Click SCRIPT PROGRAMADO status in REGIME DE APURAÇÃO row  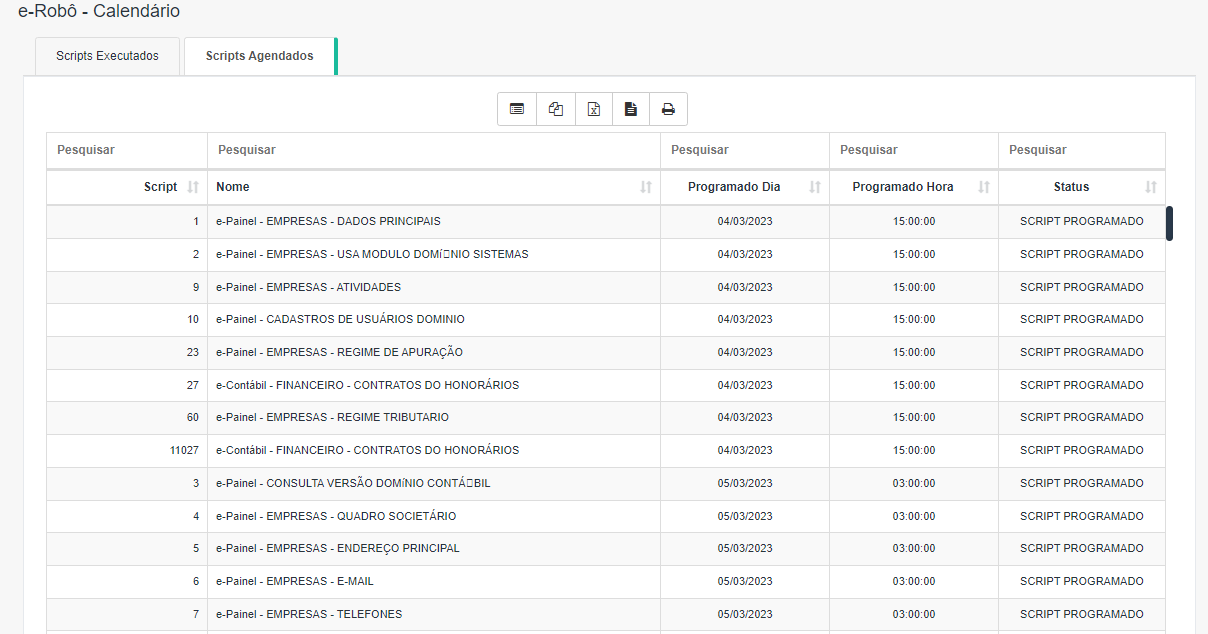pyautogui.click(x=1082, y=352)
